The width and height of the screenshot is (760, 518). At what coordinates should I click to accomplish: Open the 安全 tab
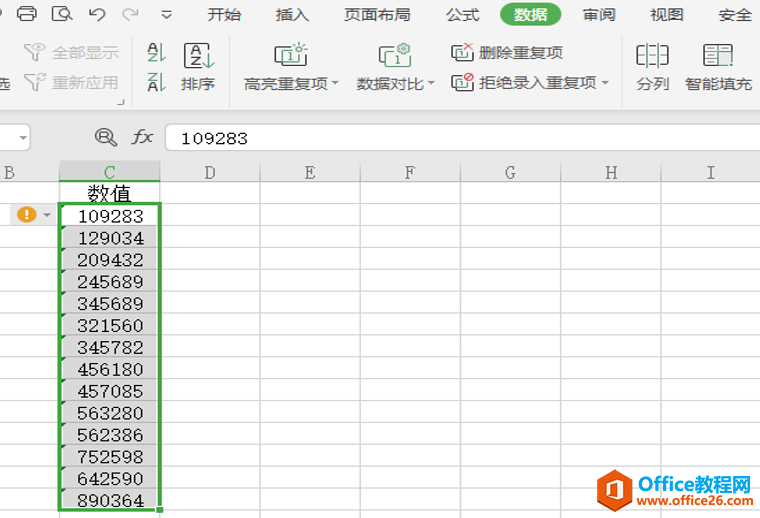(x=735, y=15)
